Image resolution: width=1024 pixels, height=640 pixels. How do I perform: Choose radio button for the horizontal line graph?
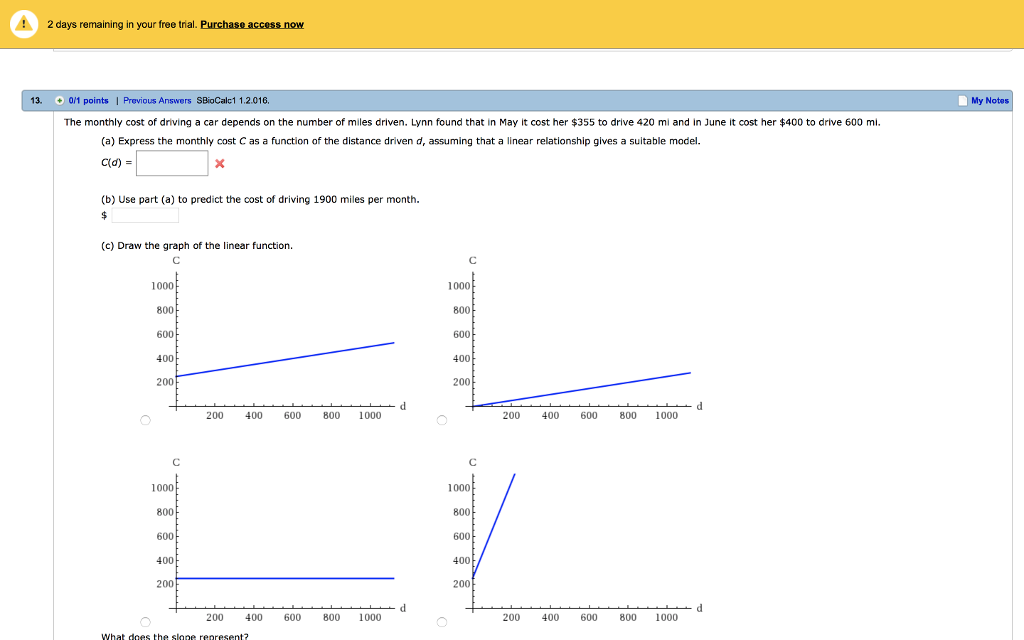[x=145, y=623]
